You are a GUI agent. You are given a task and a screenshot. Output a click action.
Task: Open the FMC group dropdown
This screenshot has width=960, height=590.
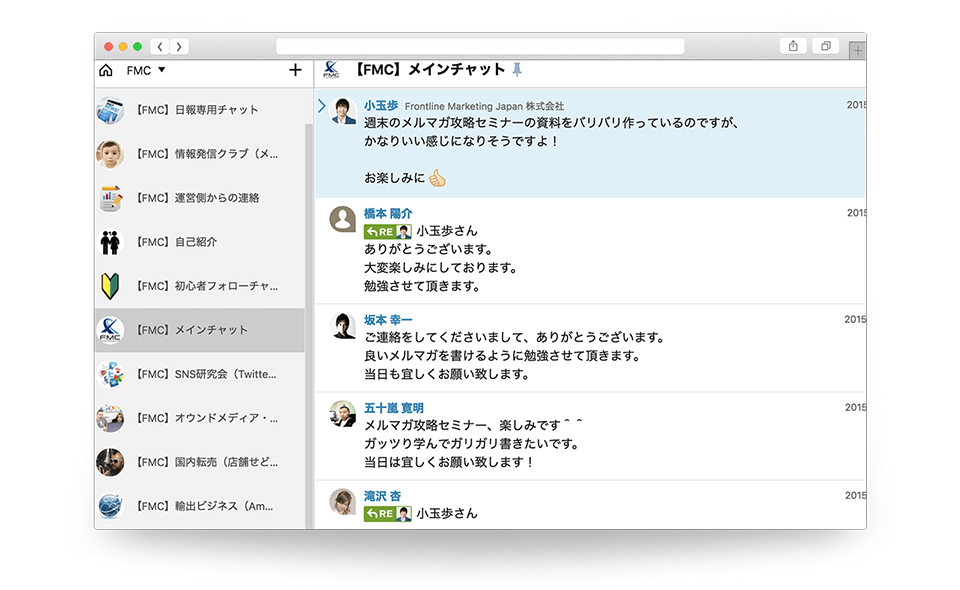click(x=146, y=71)
